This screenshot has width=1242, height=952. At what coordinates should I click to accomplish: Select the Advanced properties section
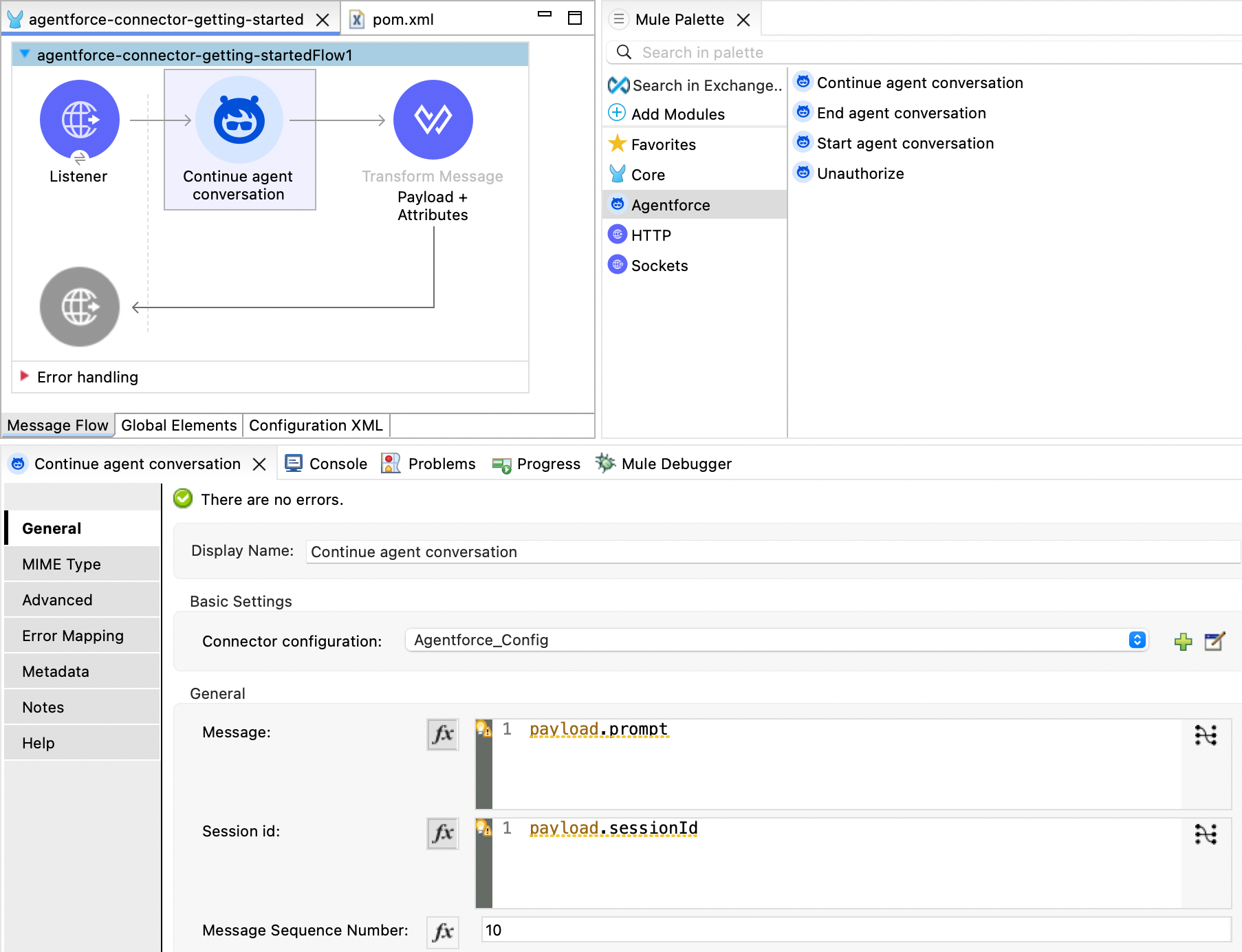[83, 600]
